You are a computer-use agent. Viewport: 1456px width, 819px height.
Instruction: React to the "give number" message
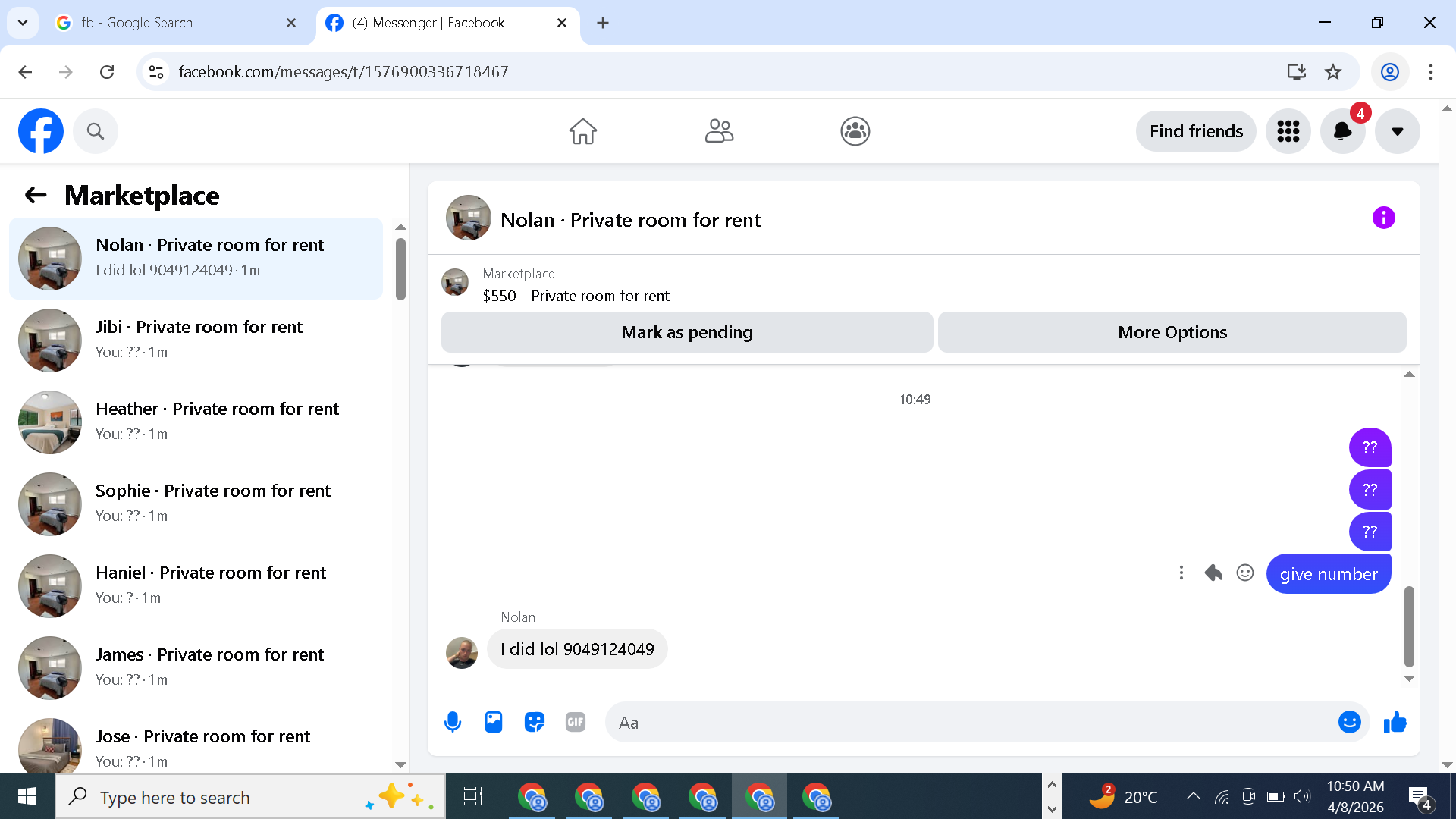1245,573
